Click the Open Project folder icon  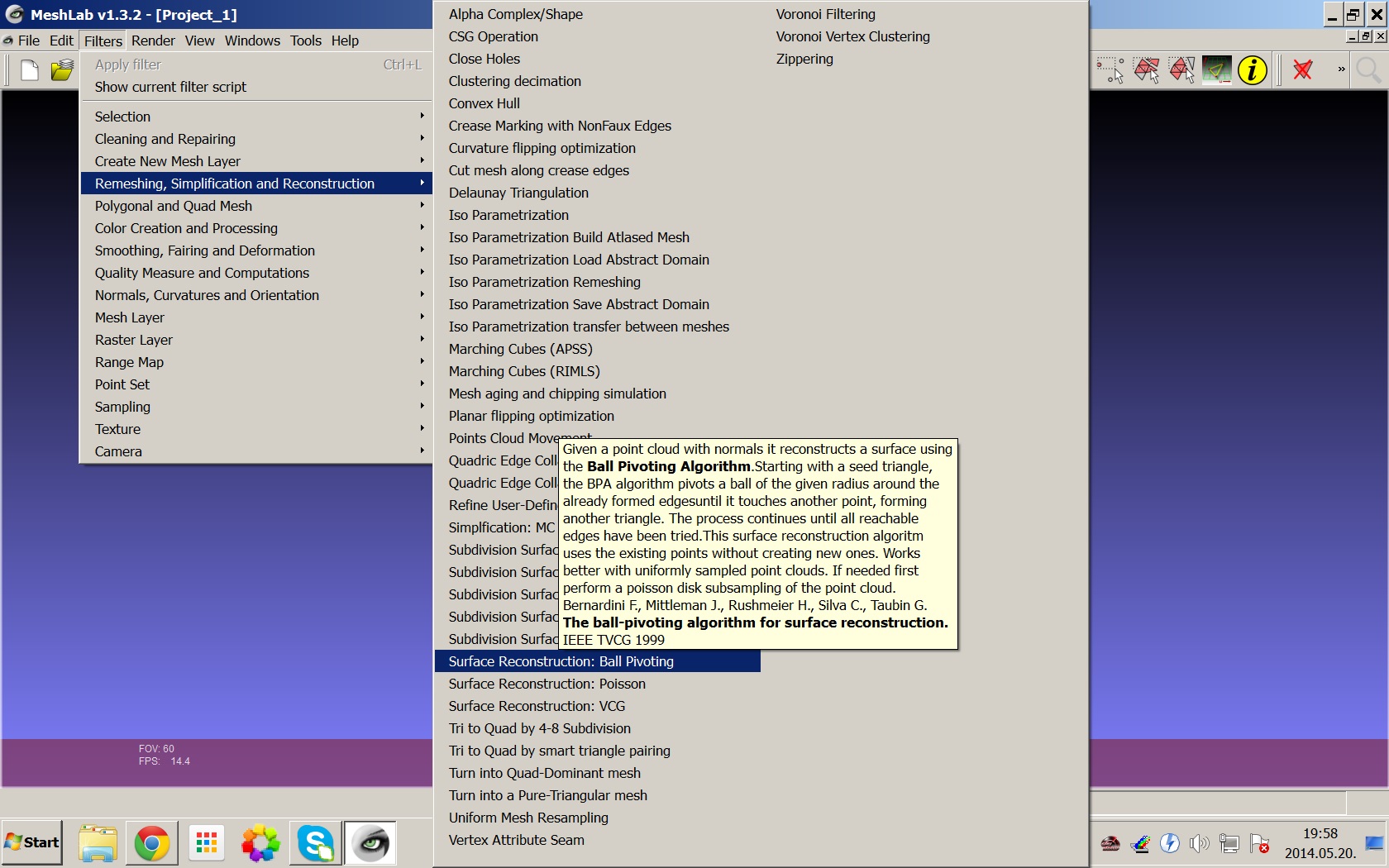click(x=62, y=70)
